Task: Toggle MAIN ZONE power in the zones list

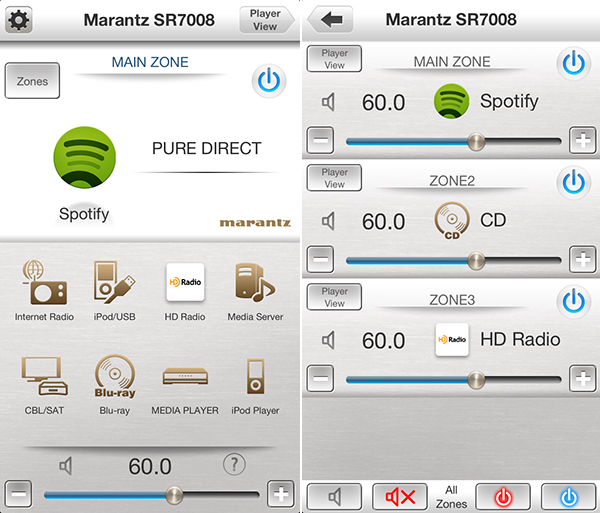Action: (x=573, y=64)
